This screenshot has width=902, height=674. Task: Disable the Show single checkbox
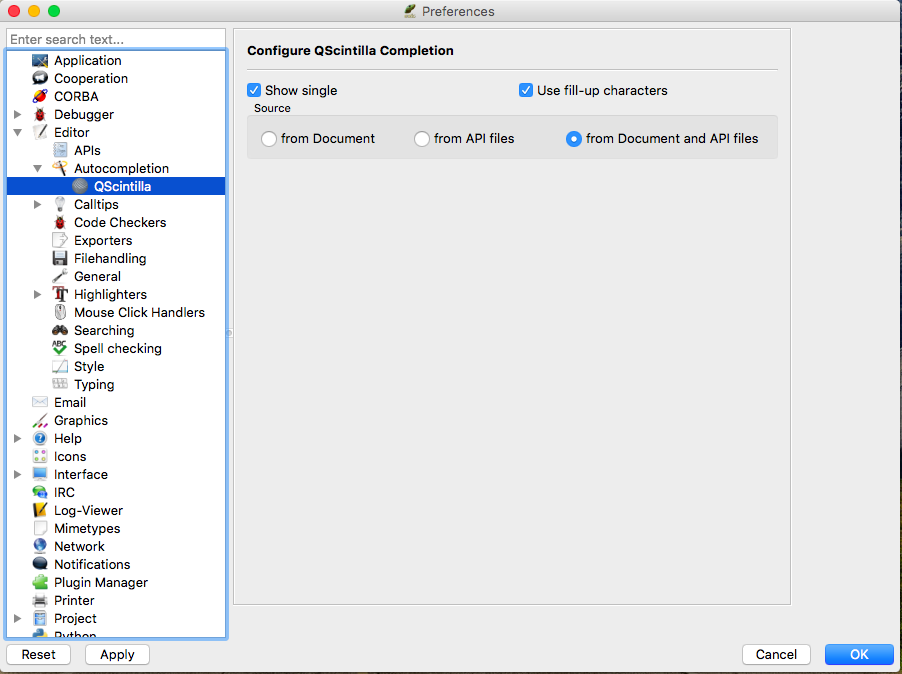[254, 90]
